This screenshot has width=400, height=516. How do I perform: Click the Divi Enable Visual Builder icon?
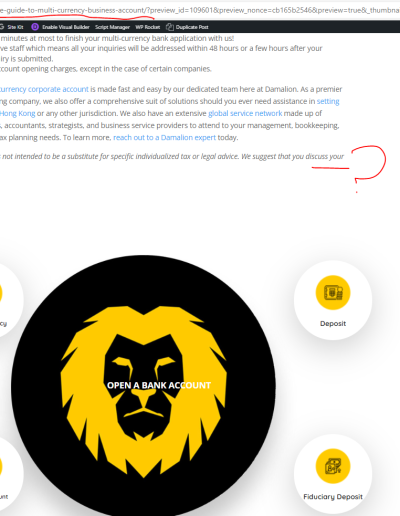pyautogui.click(x=35, y=27)
